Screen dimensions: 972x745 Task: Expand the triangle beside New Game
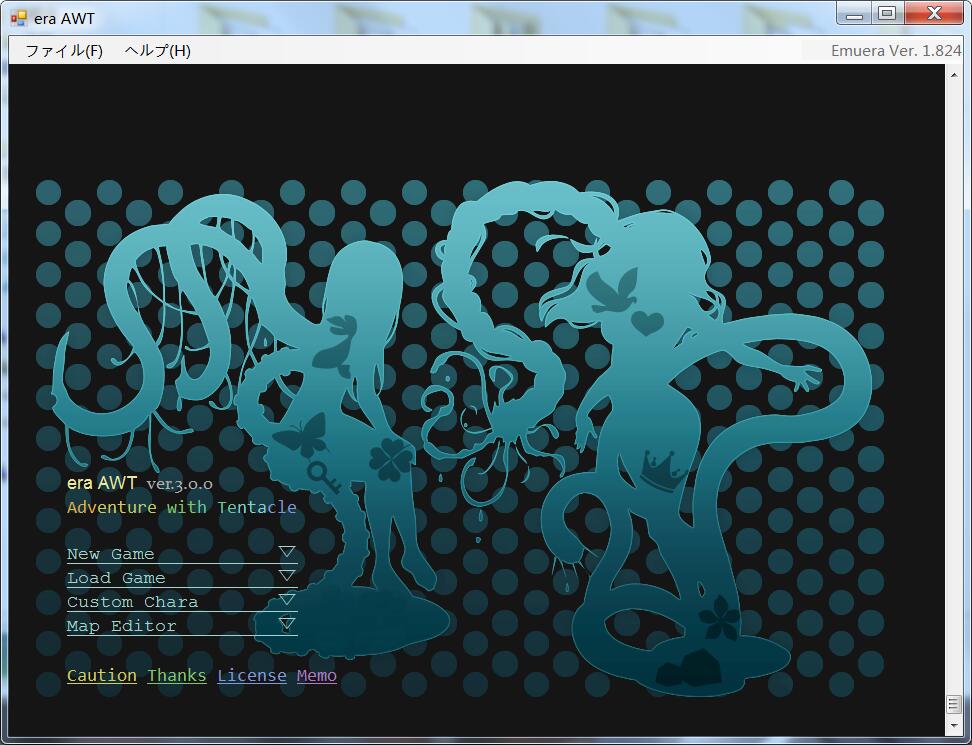[286, 552]
